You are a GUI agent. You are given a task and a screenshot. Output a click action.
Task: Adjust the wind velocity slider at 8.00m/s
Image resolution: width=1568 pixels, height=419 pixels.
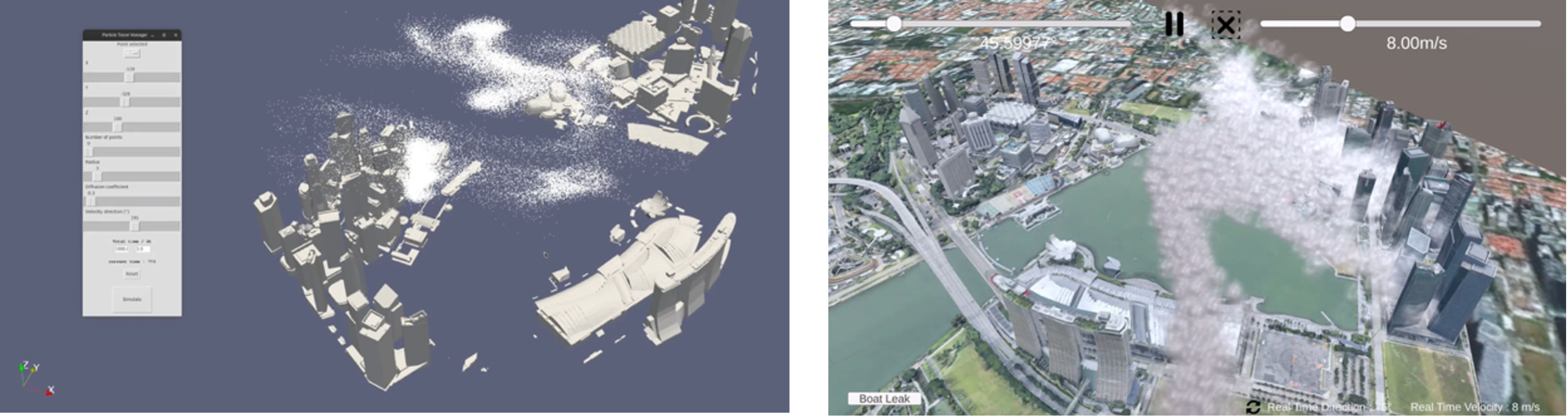click(x=1400, y=24)
